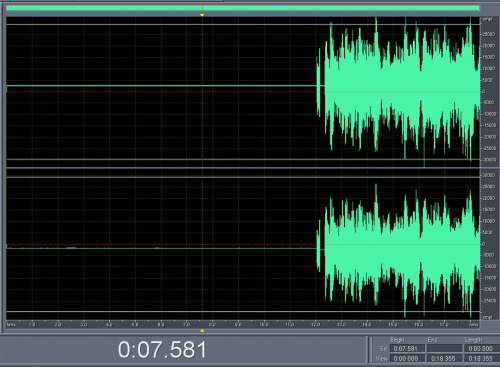This screenshot has height=367, width=500.
Task: Click the hms label at the left end of the time ruler
Action: pyautogui.click(x=11, y=324)
